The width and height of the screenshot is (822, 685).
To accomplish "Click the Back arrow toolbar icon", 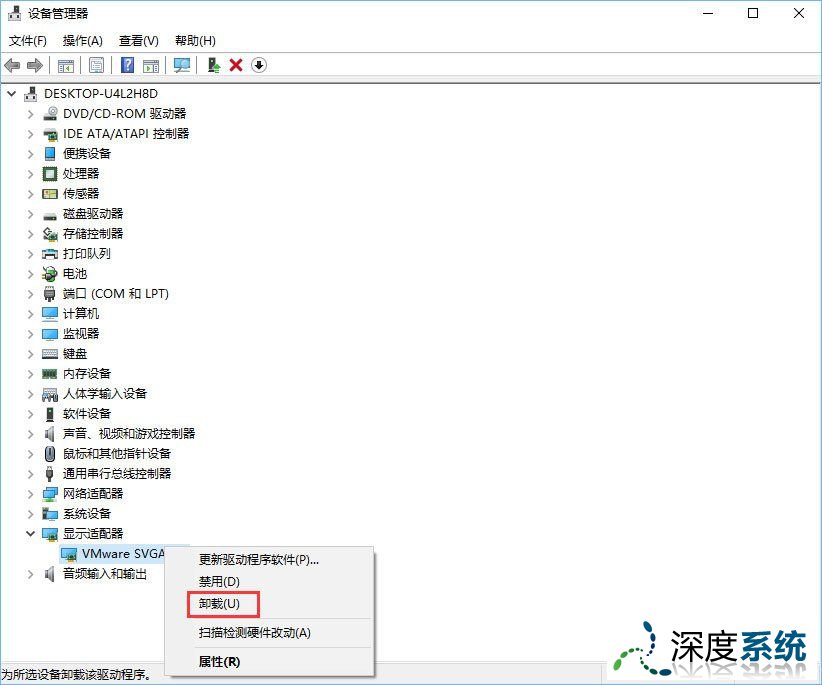I will coord(12,66).
